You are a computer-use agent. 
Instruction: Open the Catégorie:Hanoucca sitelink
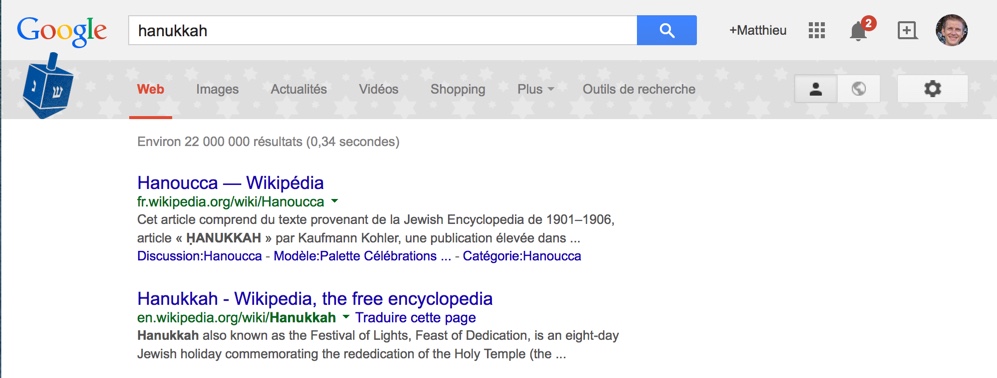[522, 256]
